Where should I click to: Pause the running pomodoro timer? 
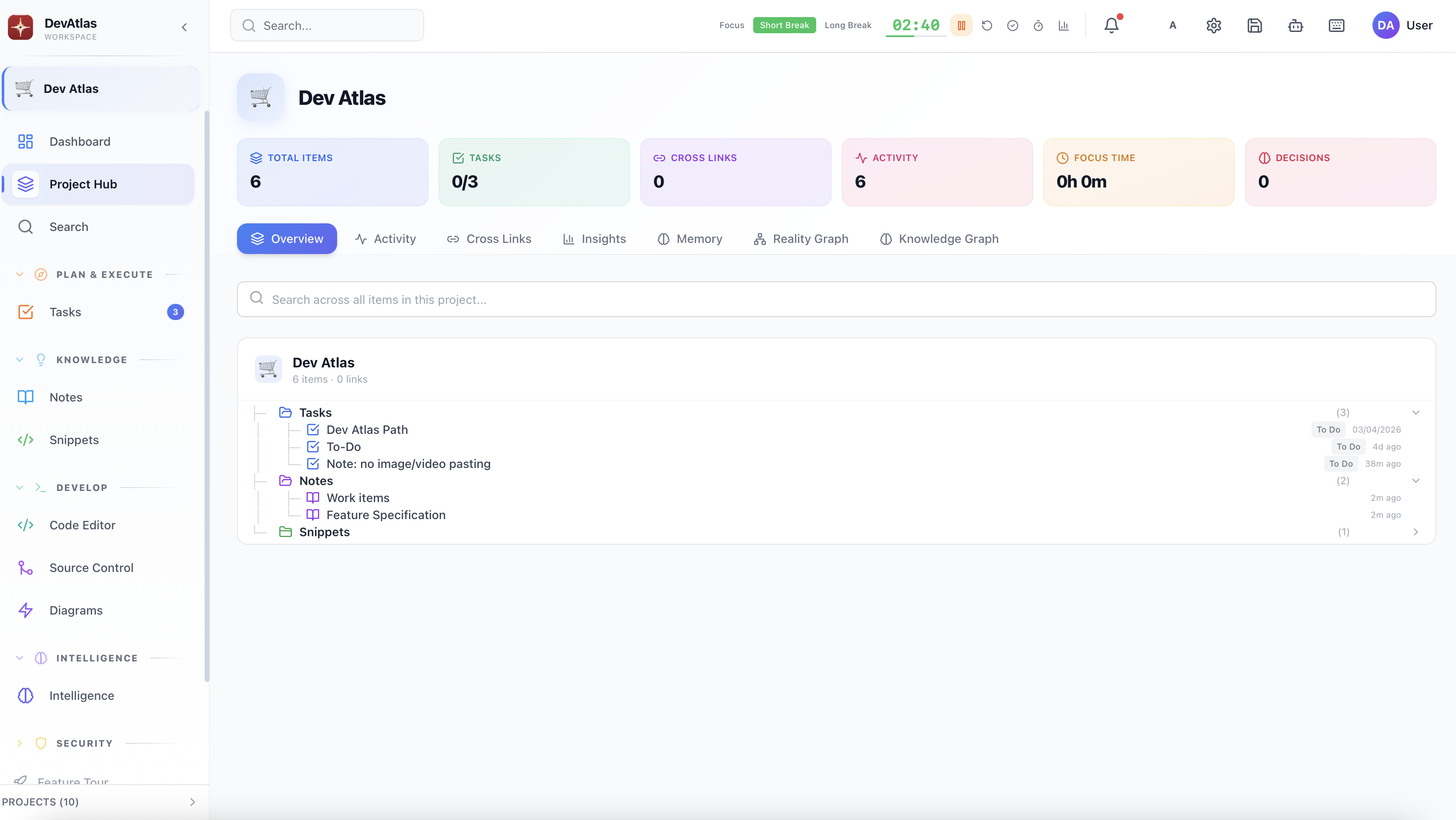pos(961,26)
